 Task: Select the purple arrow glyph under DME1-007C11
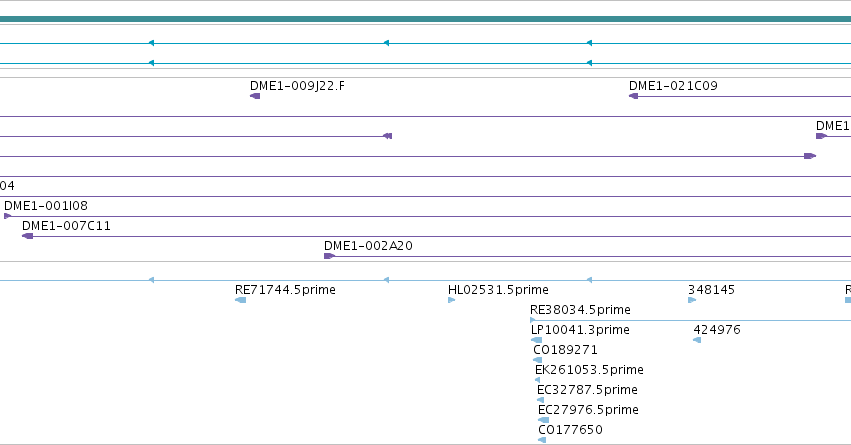click(28, 236)
